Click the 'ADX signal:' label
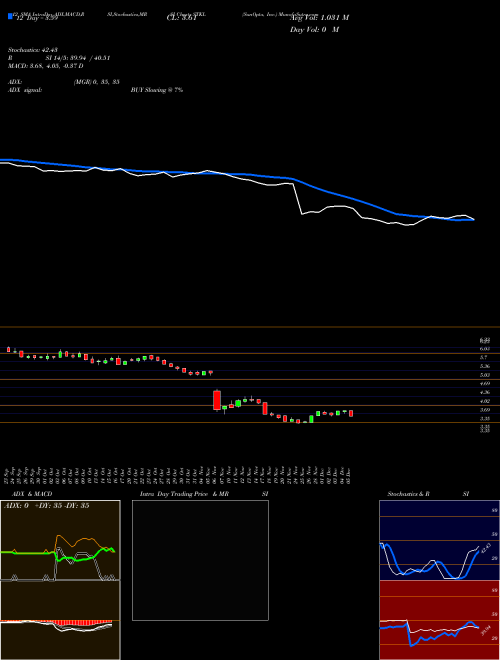 [25, 90]
